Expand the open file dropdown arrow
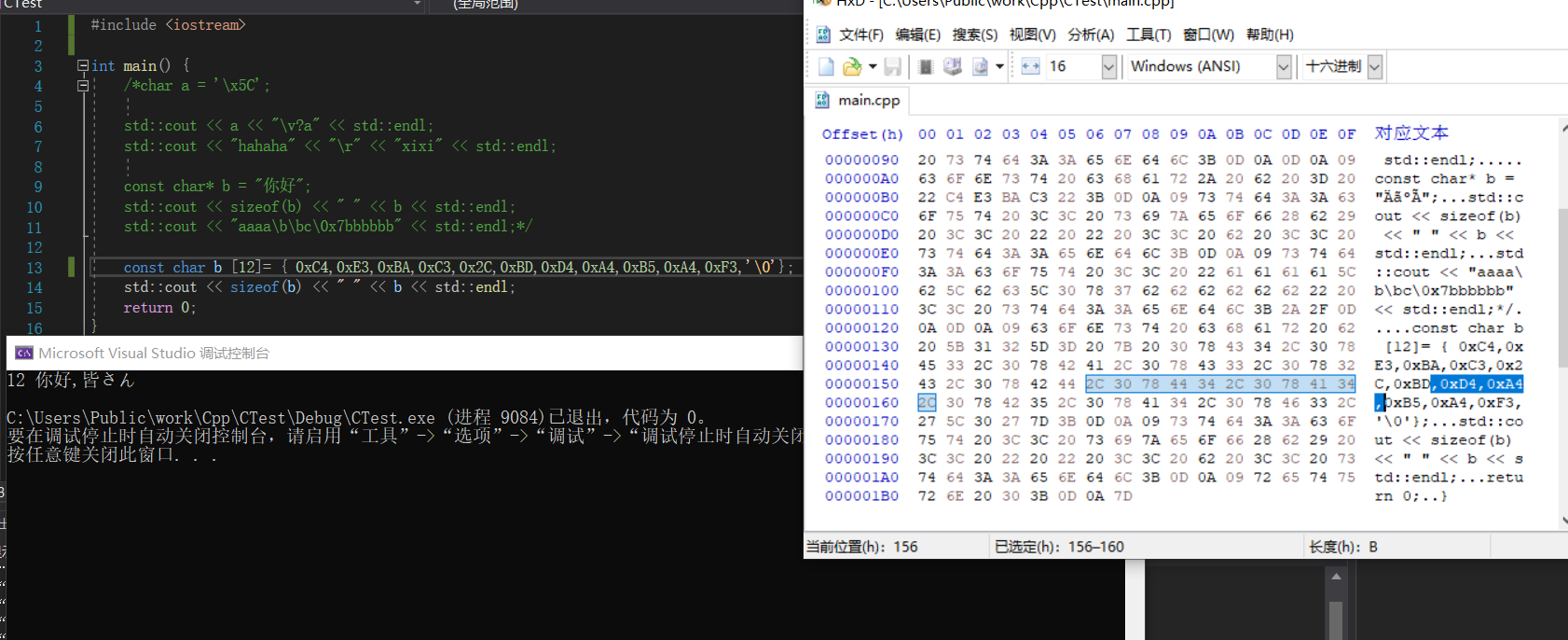This screenshot has height=640, width=1568. point(873,66)
